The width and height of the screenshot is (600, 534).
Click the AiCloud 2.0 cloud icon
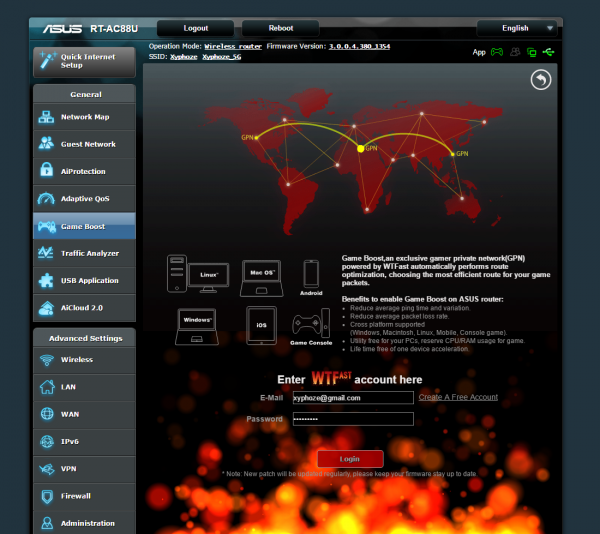(x=46, y=308)
